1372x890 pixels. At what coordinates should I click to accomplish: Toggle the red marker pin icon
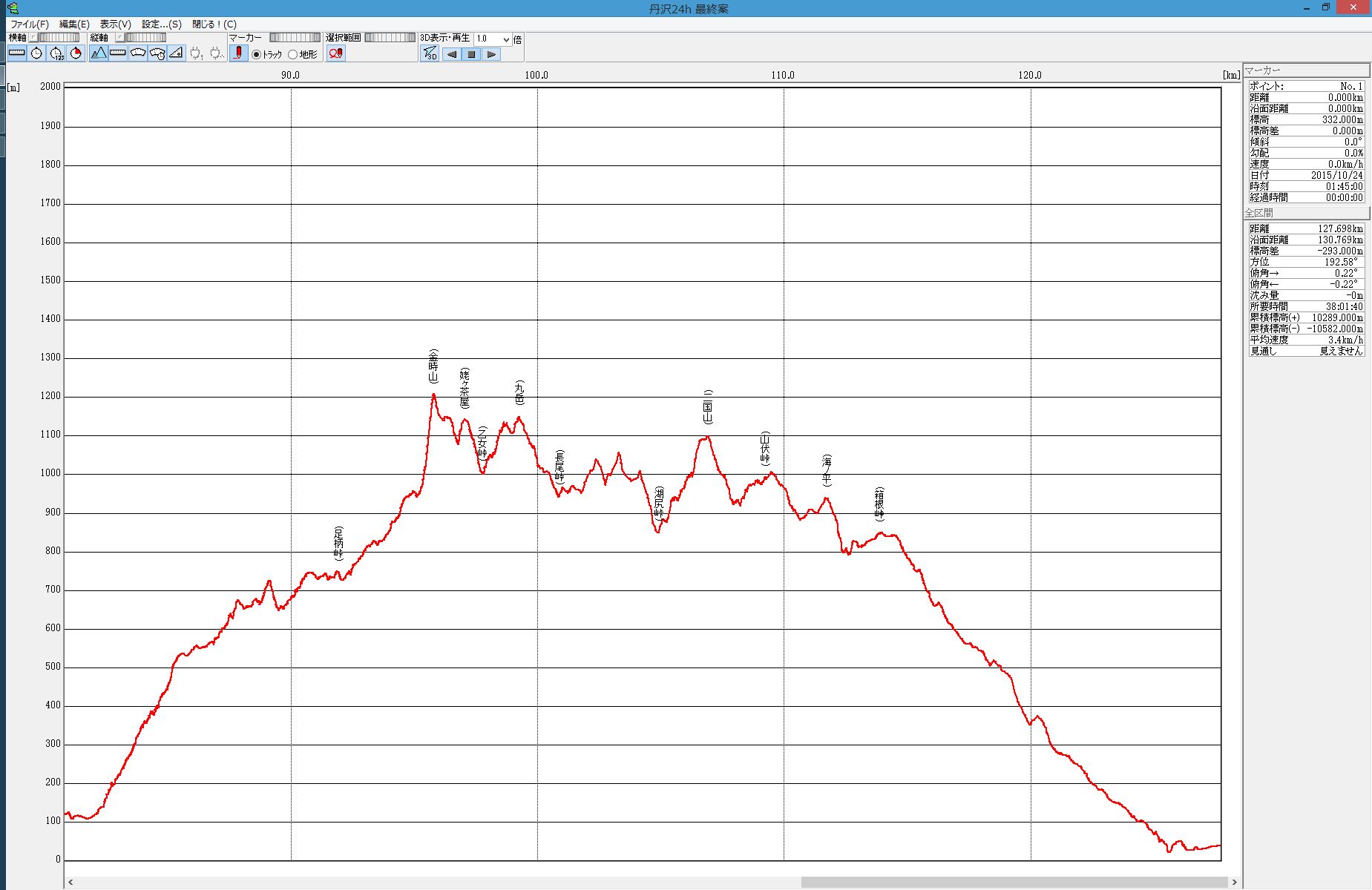[x=238, y=53]
